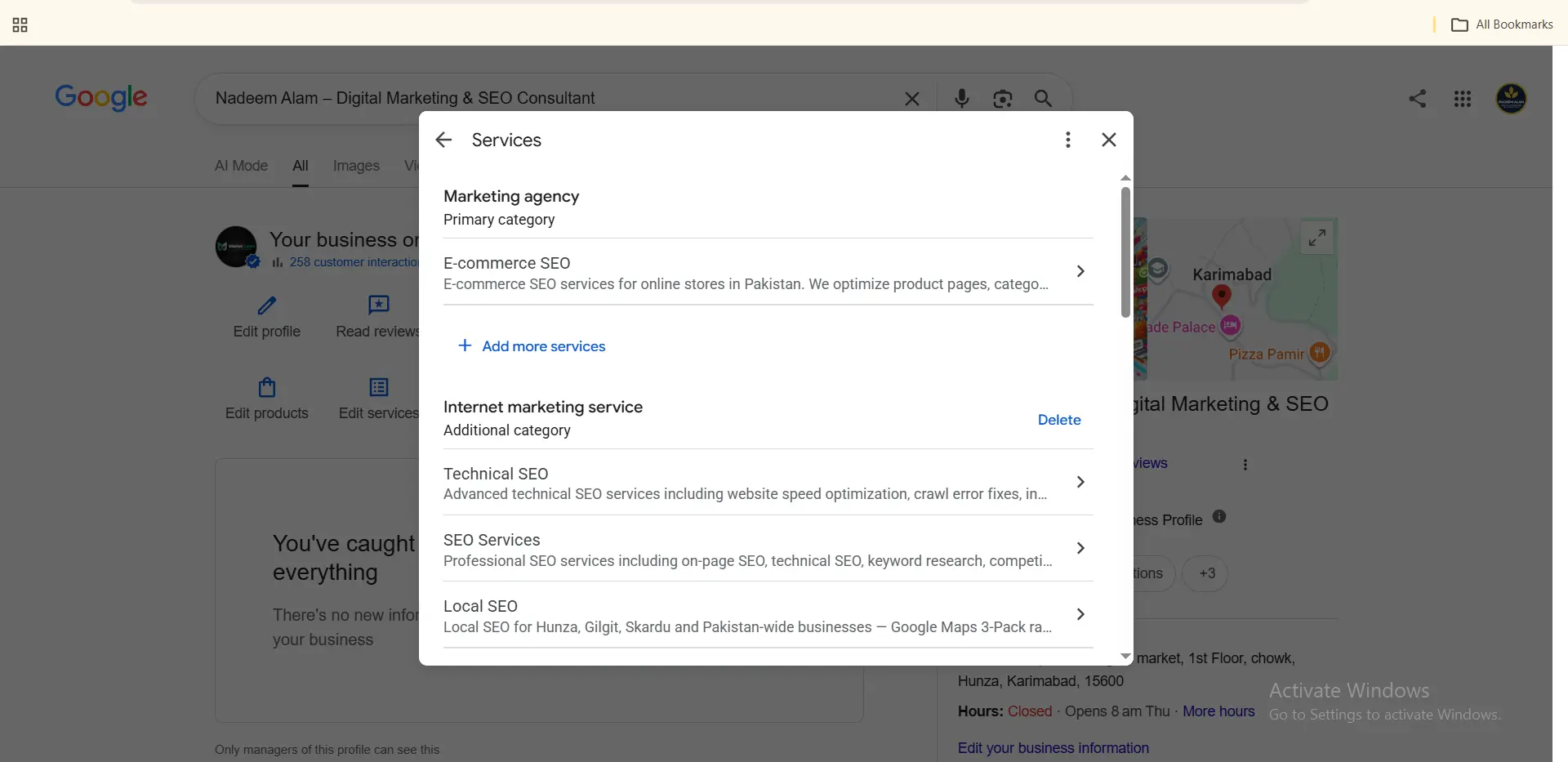Click the Edit profile pencil icon
The image size is (1568, 762).
tap(267, 305)
